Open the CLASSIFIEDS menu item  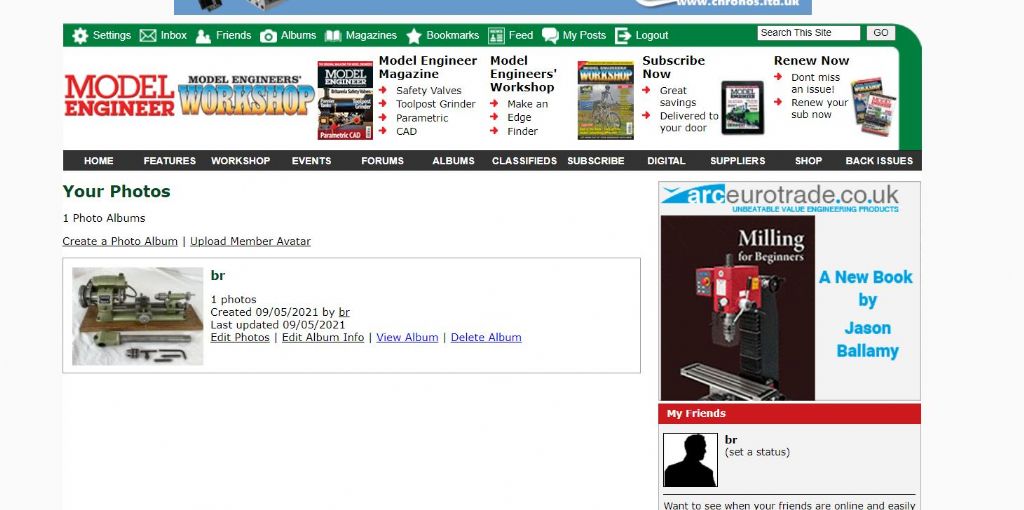pyautogui.click(x=524, y=161)
